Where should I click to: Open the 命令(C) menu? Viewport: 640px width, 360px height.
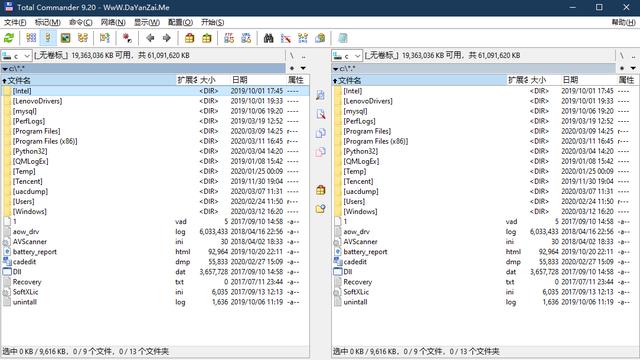(80, 22)
